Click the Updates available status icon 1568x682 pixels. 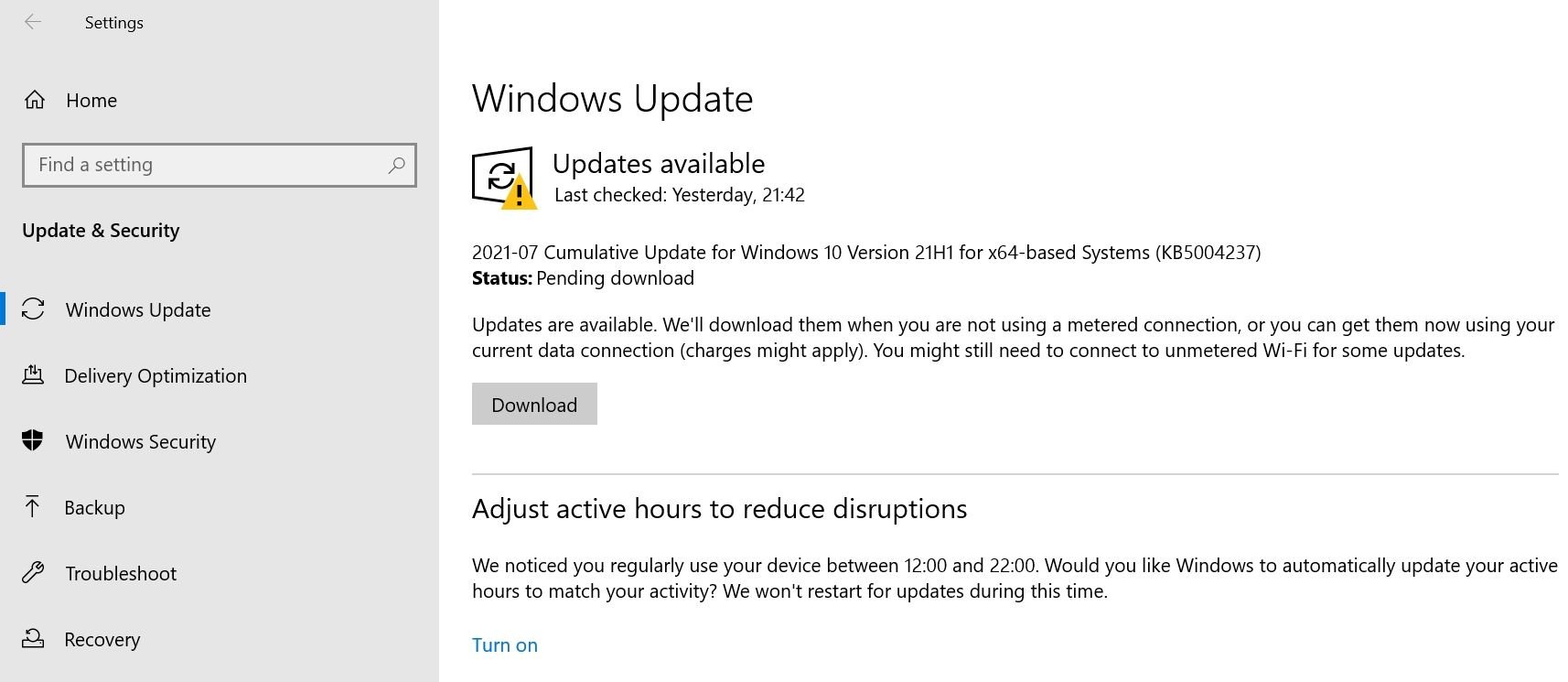503,178
